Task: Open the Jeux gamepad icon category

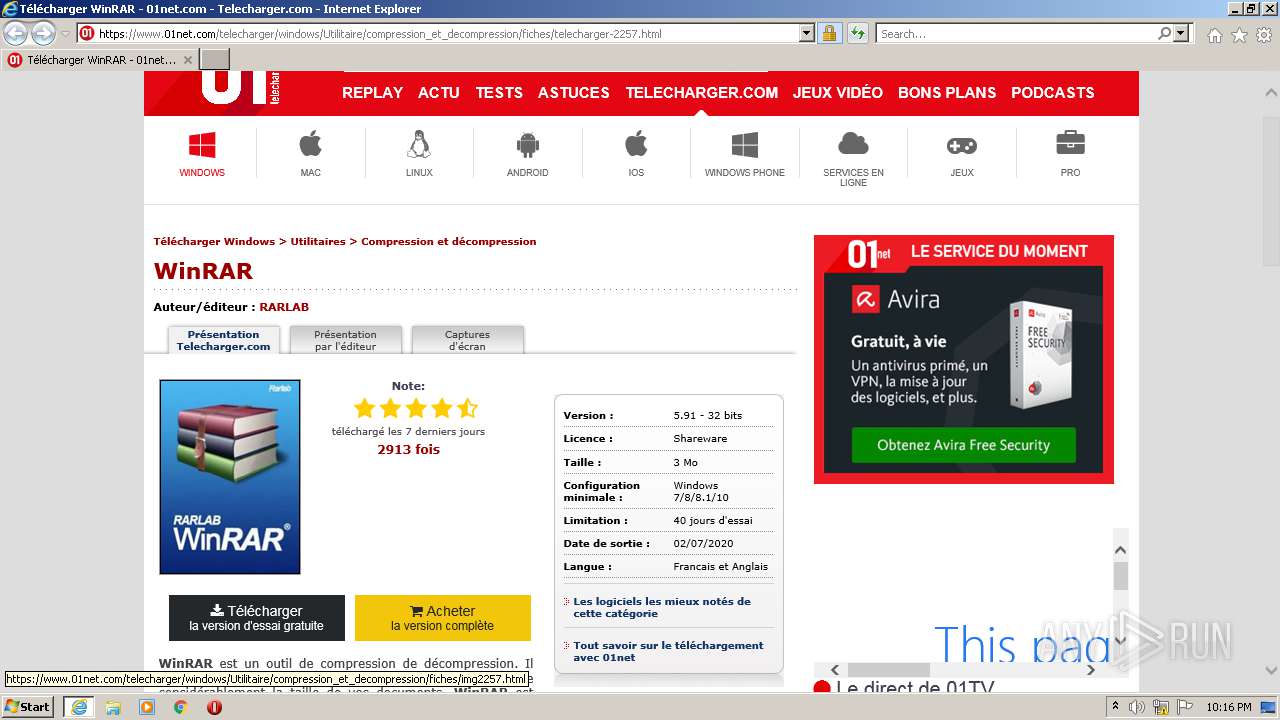Action: click(962, 146)
